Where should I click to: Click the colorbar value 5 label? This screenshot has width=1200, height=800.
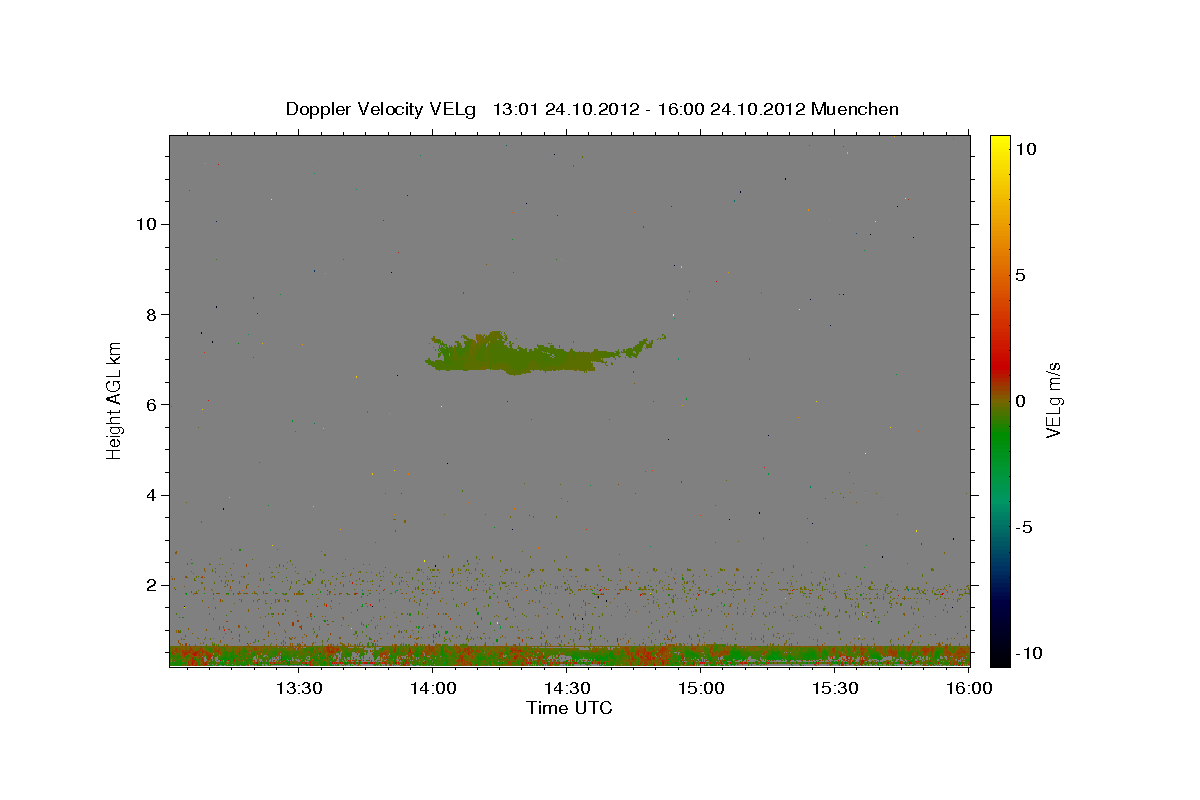pyautogui.click(x=1020, y=275)
